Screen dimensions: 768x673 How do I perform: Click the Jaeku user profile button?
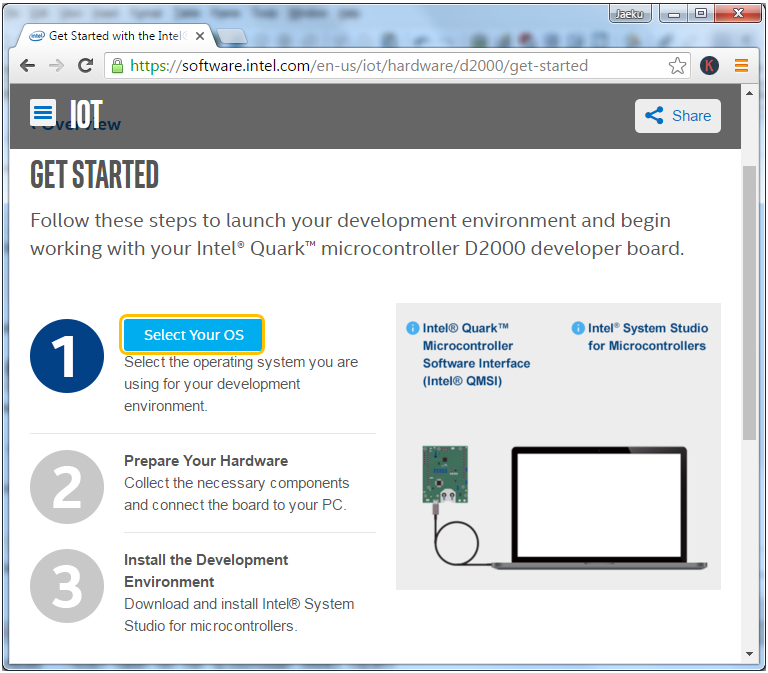630,14
